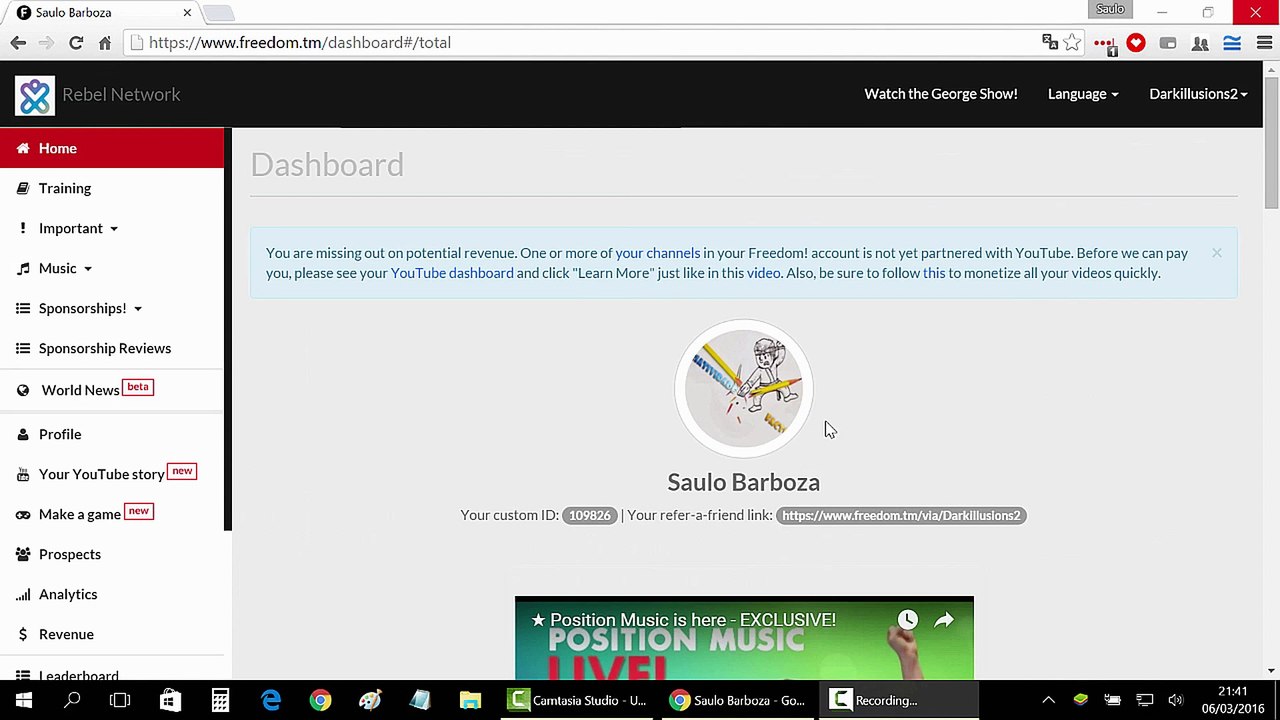This screenshot has width=1280, height=720.
Task: Open Windows taskbar search
Action: tap(72, 700)
